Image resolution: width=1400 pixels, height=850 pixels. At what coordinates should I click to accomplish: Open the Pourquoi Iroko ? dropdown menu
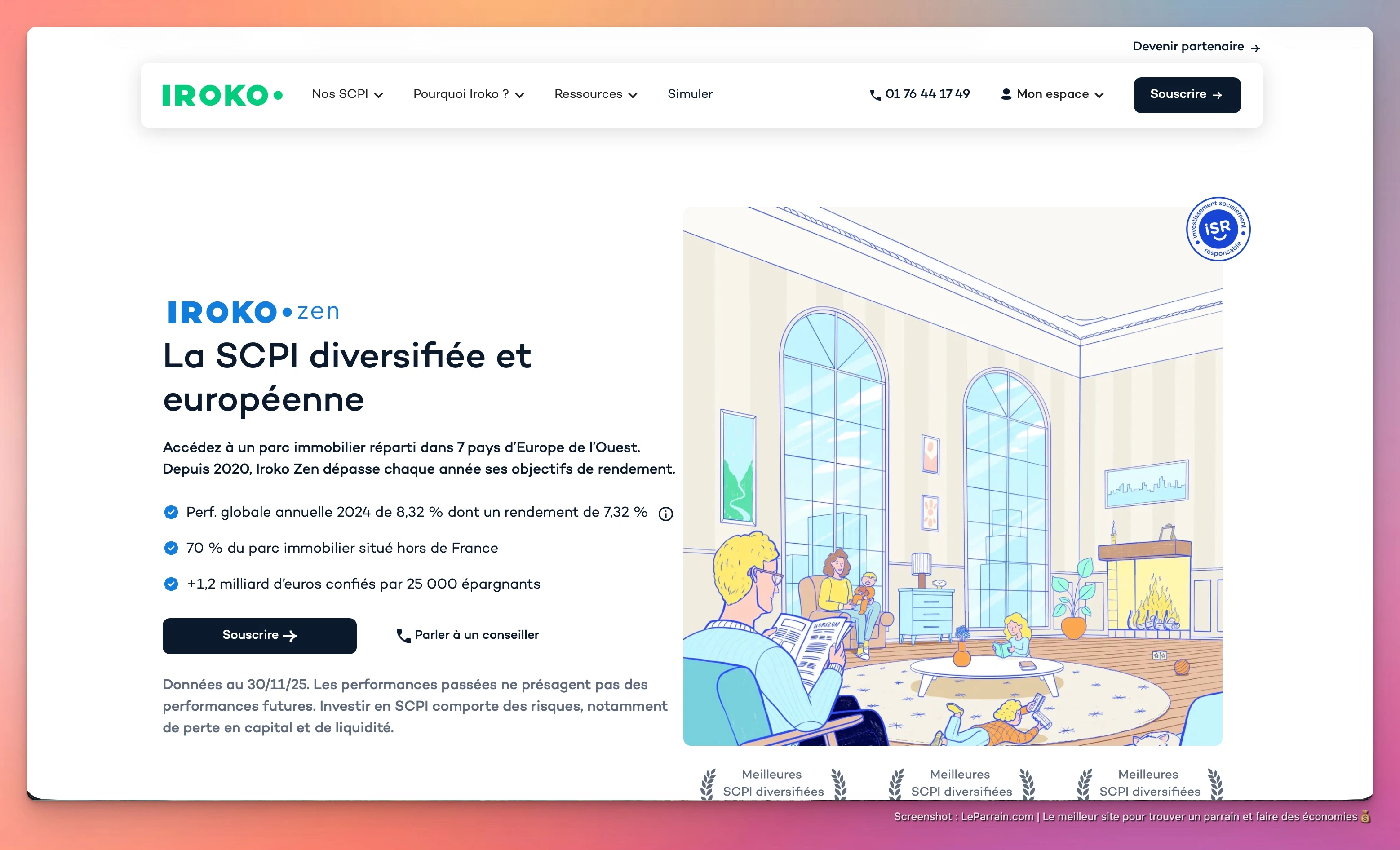(468, 94)
